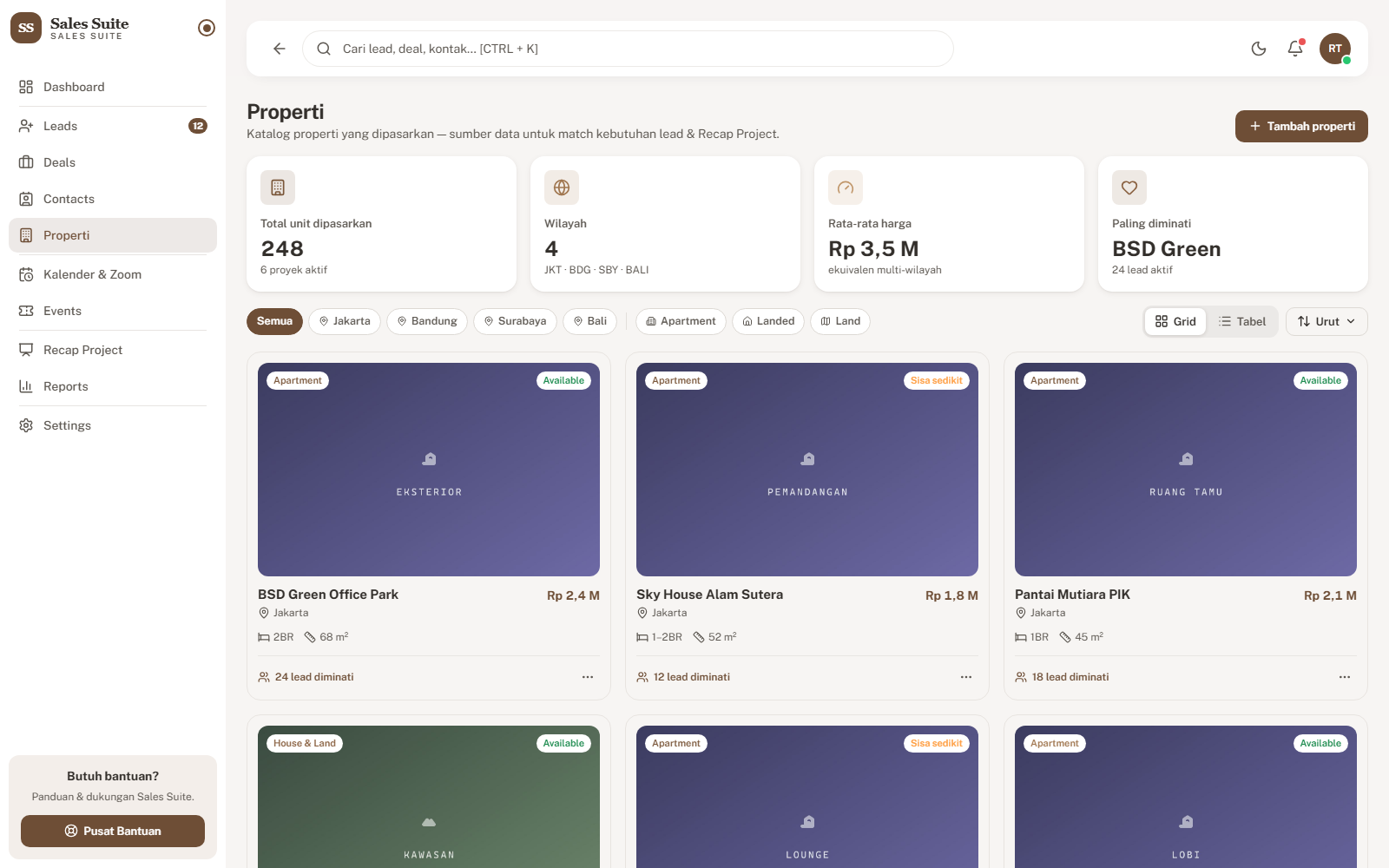Viewport: 1389px width, 868px height.
Task: Focus the Cari lead, deal, kontak search field
Action: click(628, 49)
